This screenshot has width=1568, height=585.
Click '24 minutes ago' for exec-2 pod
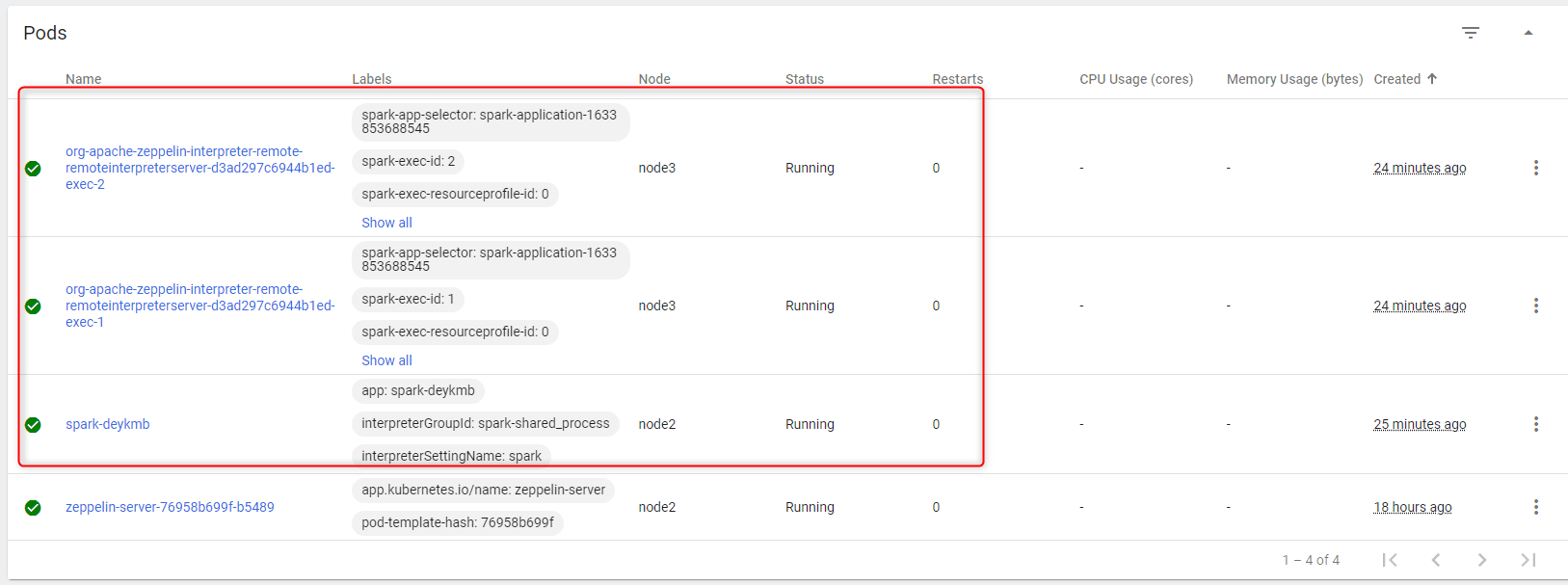coord(1420,168)
